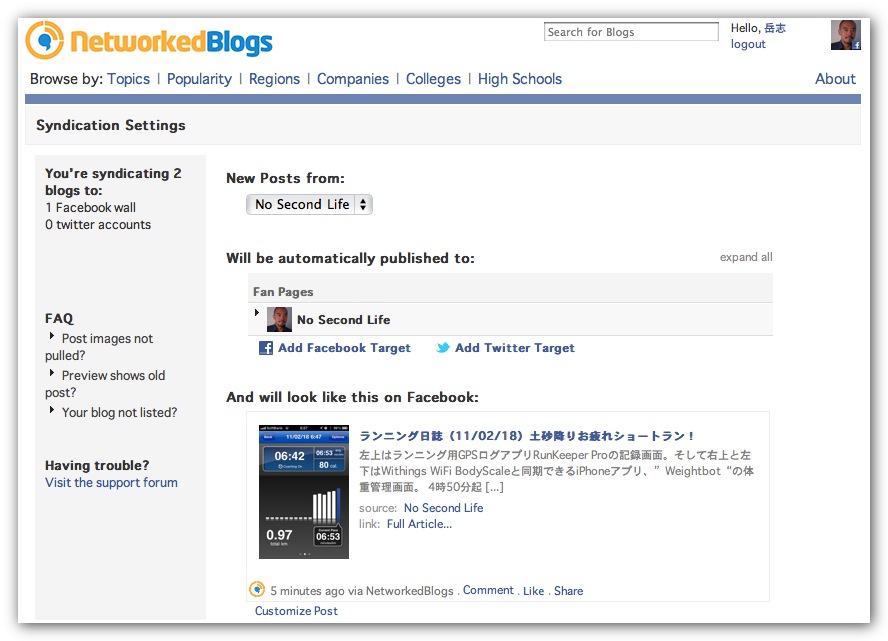
Task: Browse by Regions
Action: click(x=274, y=79)
